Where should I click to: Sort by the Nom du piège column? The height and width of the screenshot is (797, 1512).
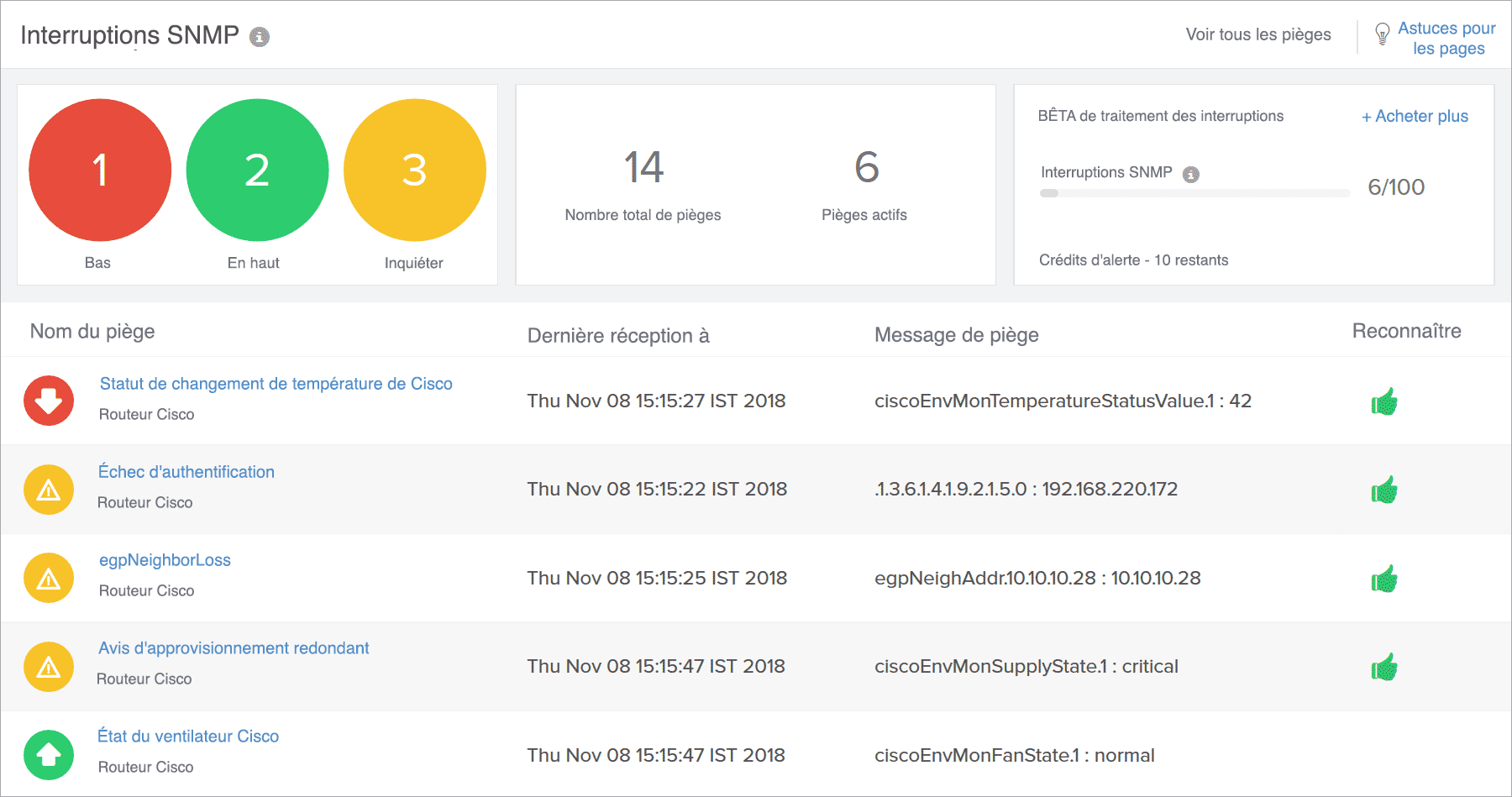click(x=92, y=331)
